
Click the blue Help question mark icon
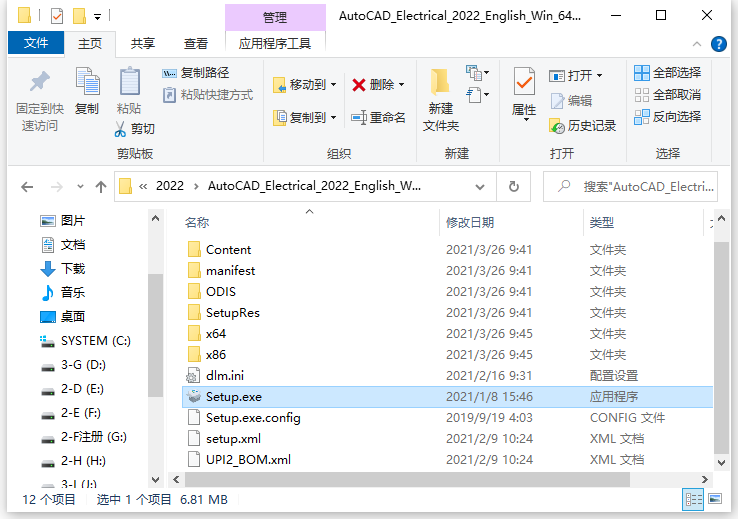tap(718, 44)
